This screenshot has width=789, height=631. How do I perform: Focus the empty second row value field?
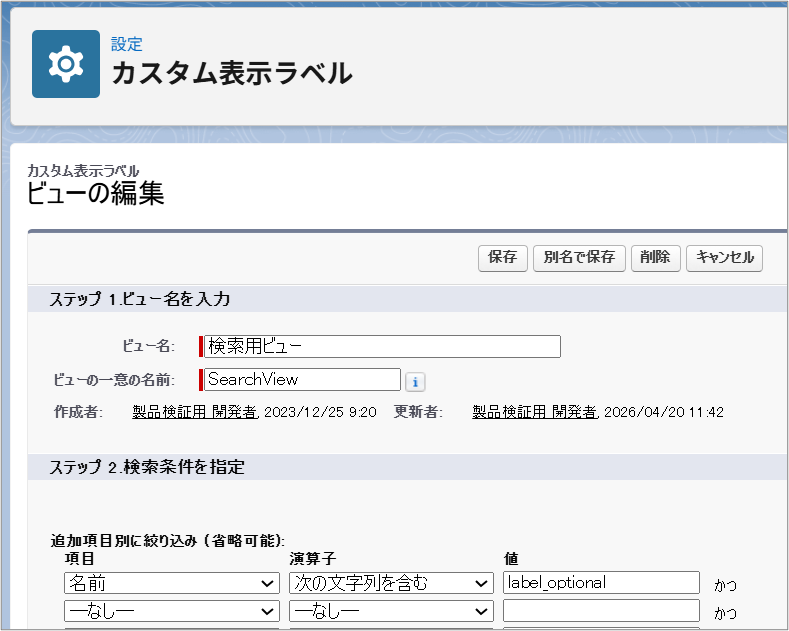click(x=601, y=611)
